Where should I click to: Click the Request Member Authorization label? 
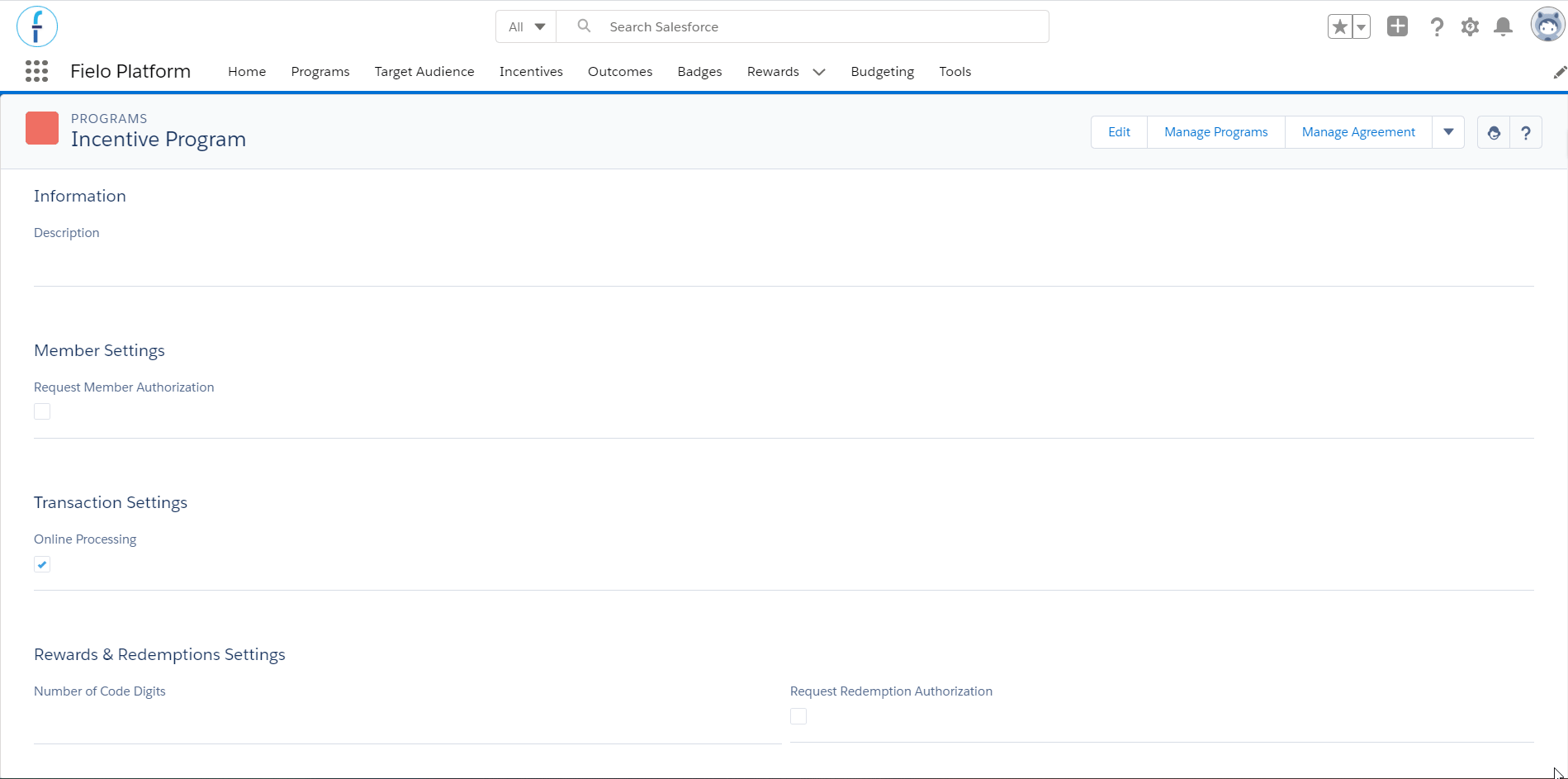124,387
